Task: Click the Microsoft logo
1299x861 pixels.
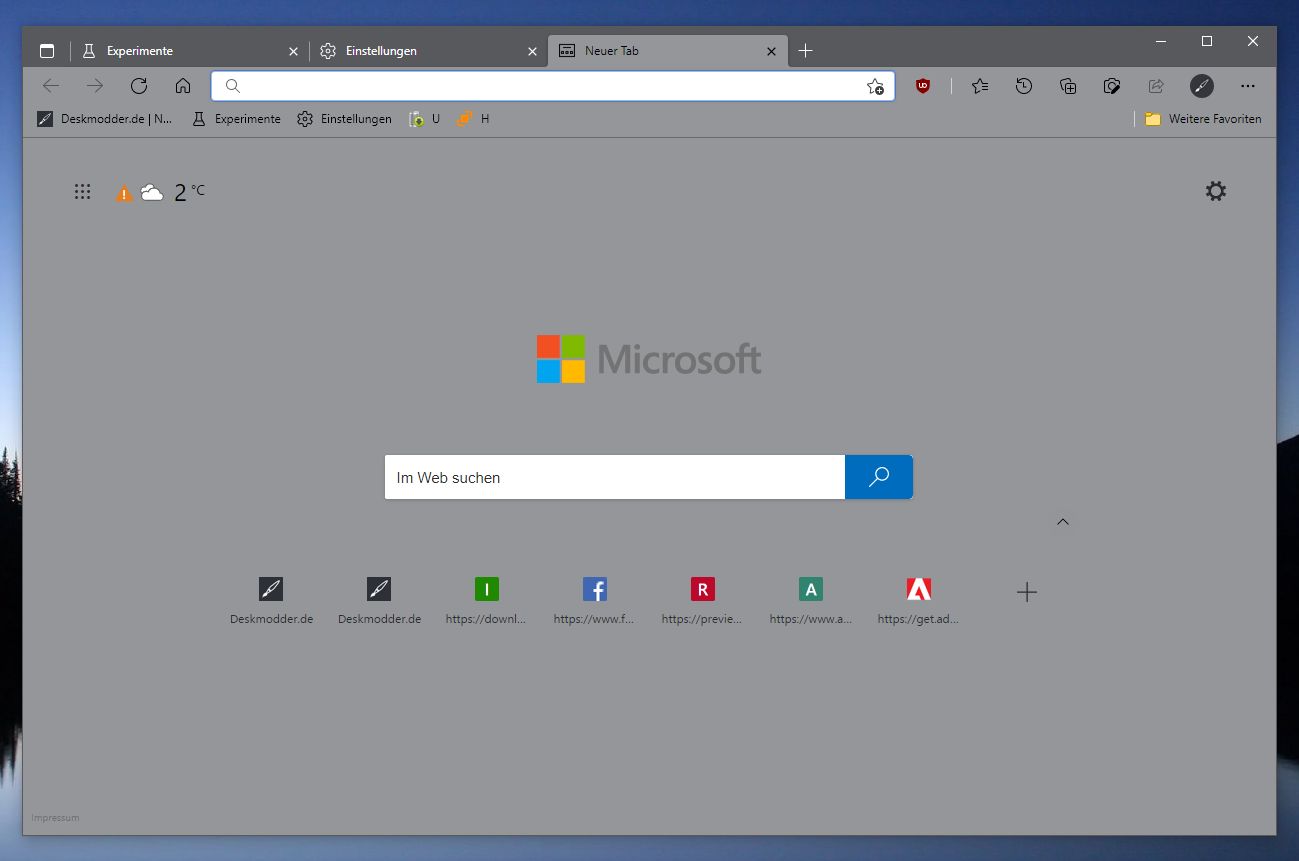Action: click(649, 359)
